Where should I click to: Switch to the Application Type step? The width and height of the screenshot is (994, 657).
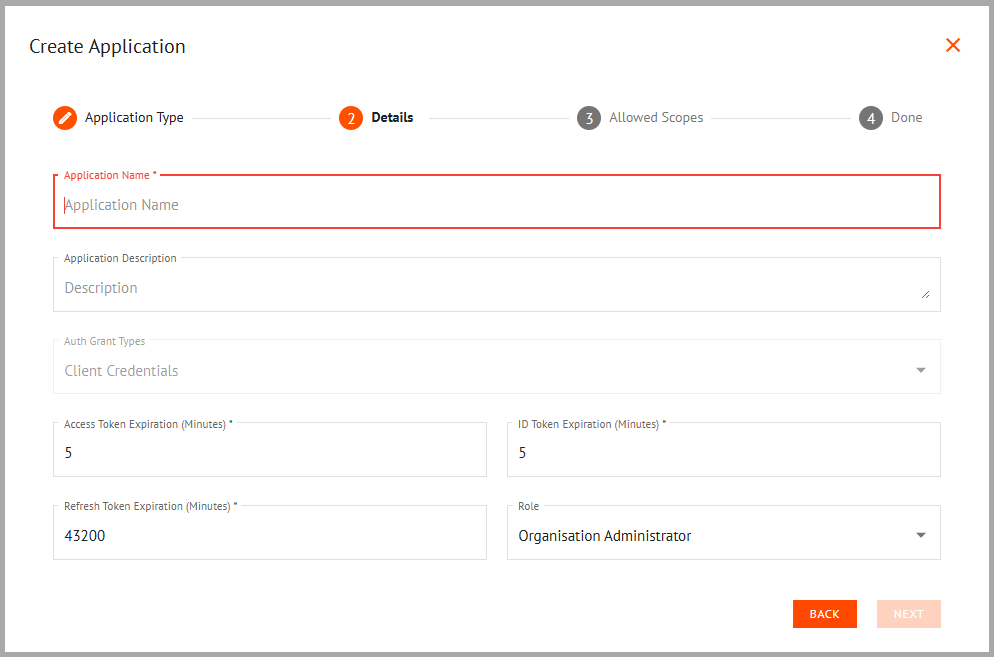tap(130, 117)
